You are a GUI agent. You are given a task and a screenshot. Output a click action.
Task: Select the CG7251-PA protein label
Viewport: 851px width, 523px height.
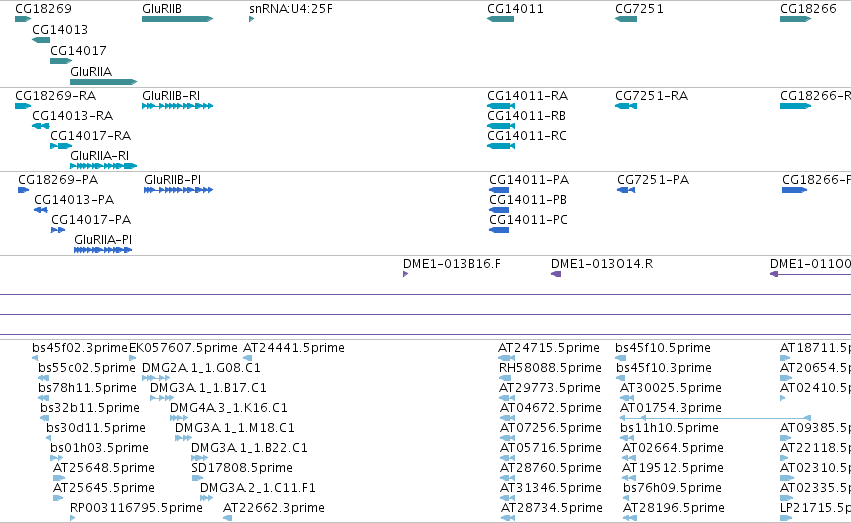point(653,180)
